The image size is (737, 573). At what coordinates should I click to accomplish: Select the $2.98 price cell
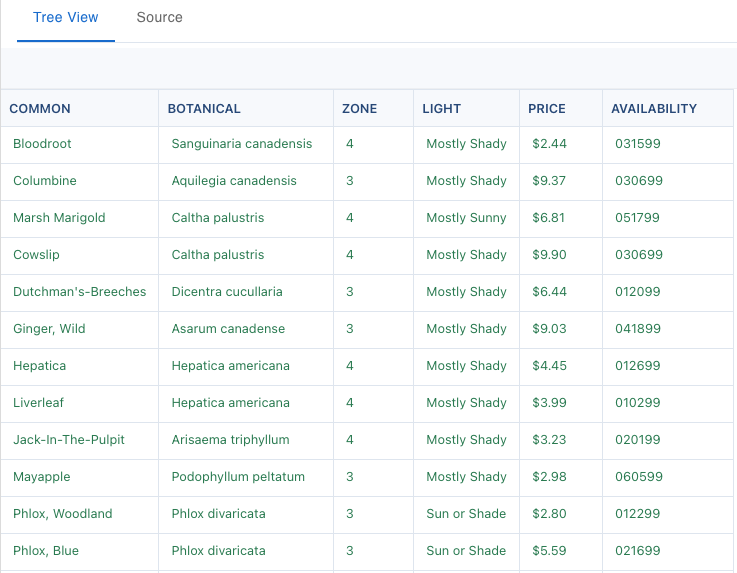click(561, 477)
